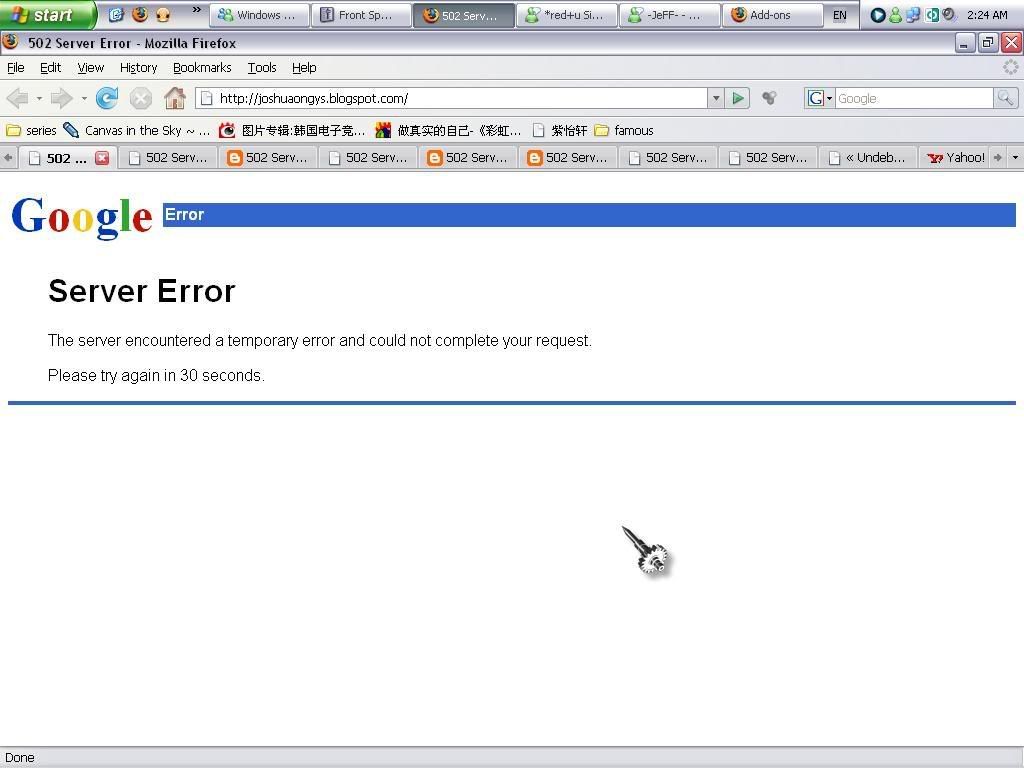Click the Forward navigation arrow
The image size is (1024, 768).
coord(62,99)
